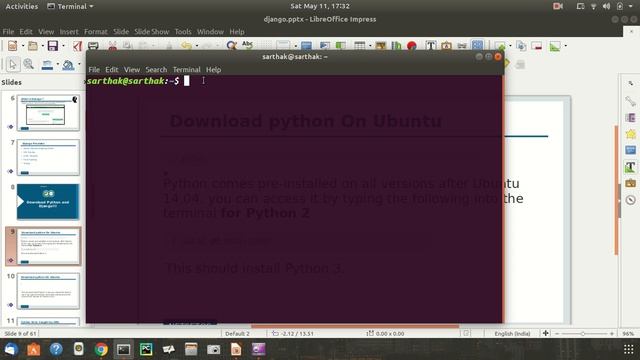The height and width of the screenshot is (360, 640).
Task: Open Gallery icon in right sidebar
Action: tap(631, 183)
